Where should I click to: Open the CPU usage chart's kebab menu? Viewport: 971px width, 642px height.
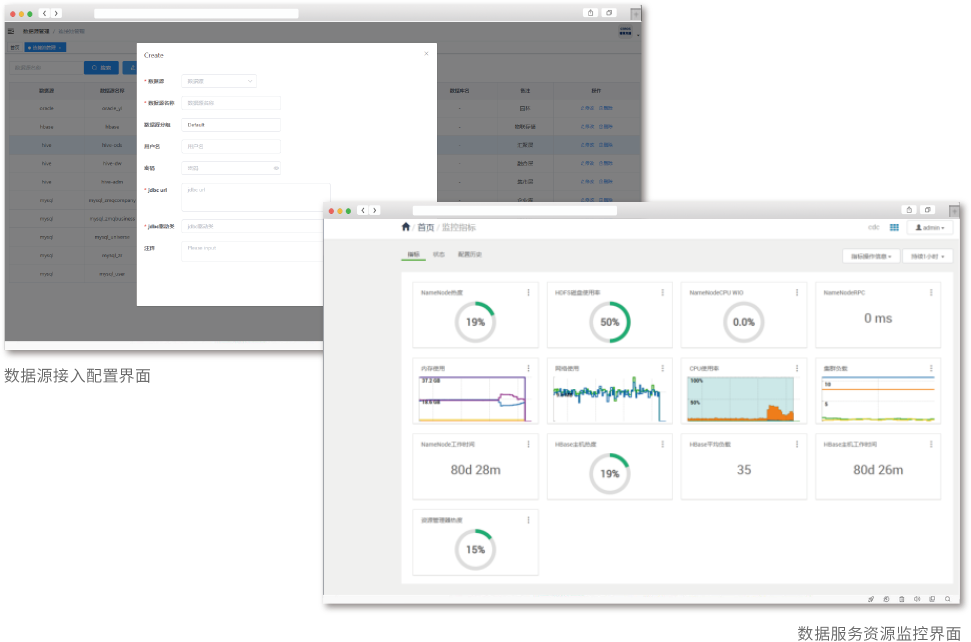tap(797, 368)
